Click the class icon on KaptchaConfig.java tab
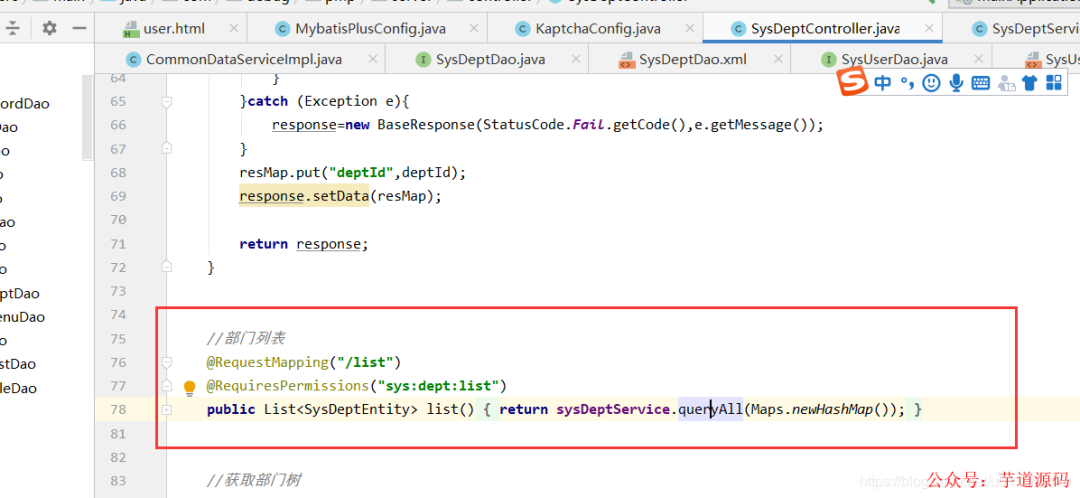1080x498 pixels. [x=523, y=29]
